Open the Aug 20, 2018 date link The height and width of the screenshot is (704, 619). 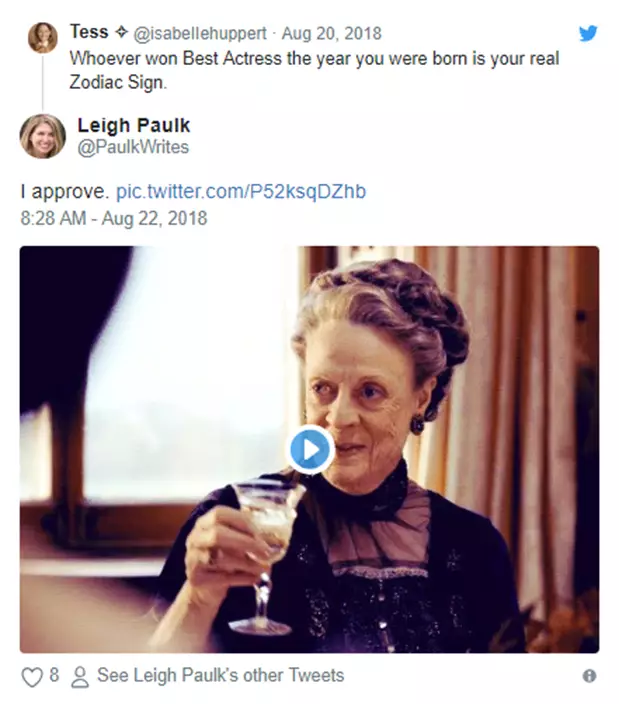click(x=331, y=33)
